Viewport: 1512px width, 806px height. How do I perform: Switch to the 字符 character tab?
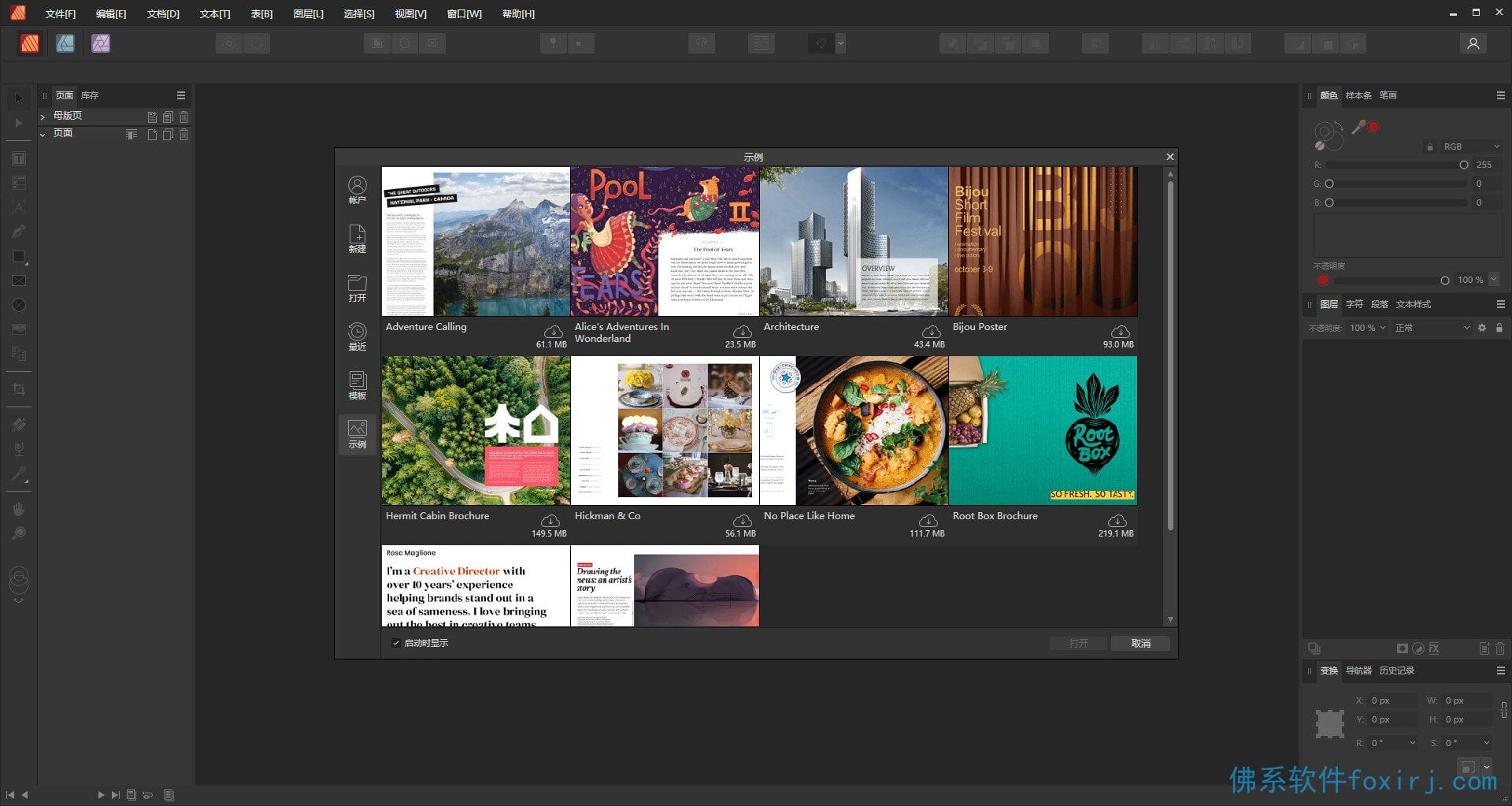point(1354,304)
